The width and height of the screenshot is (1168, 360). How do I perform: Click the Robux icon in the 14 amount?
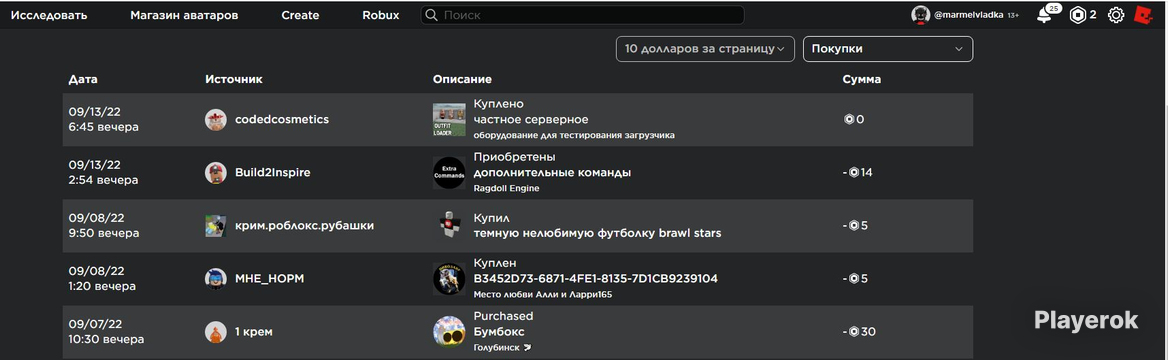coord(854,172)
